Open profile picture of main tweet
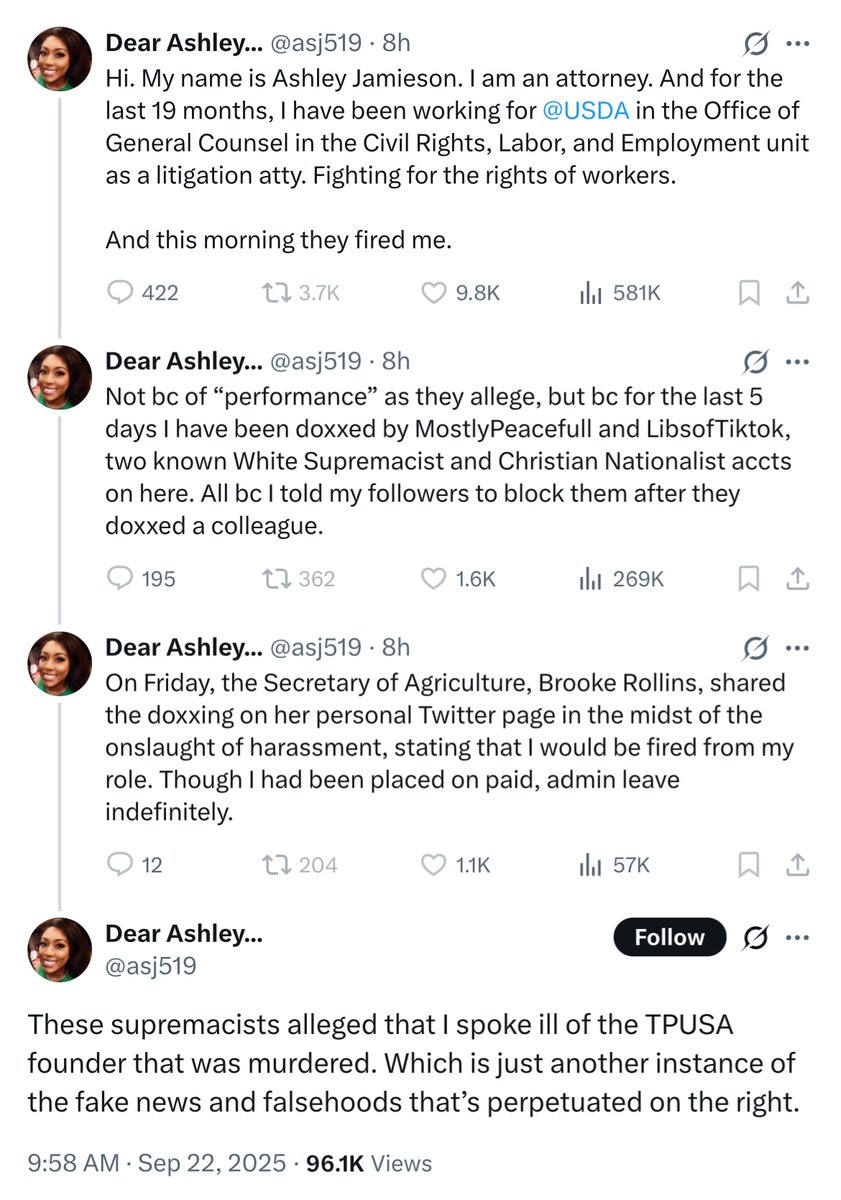This screenshot has height=1200, width=841. coord(60,950)
